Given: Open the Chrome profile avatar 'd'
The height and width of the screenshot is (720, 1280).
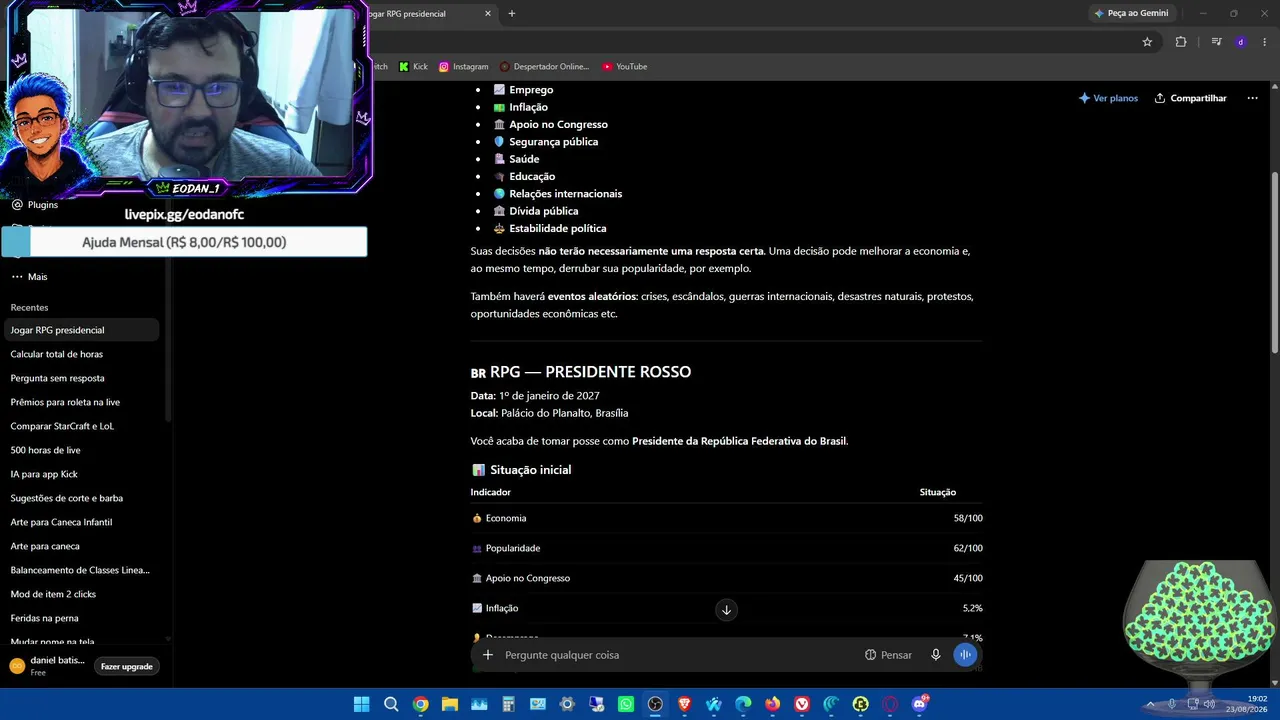Looking at the screenshot, I should coord(1241,42).
